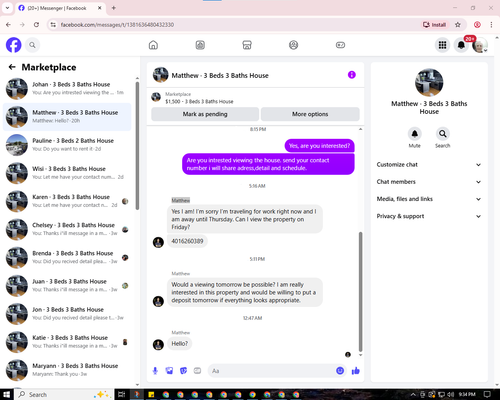The height and width of the screenshot is (400, 500).
Task: Attach a photo or file
Action: (x=169, y=371)
